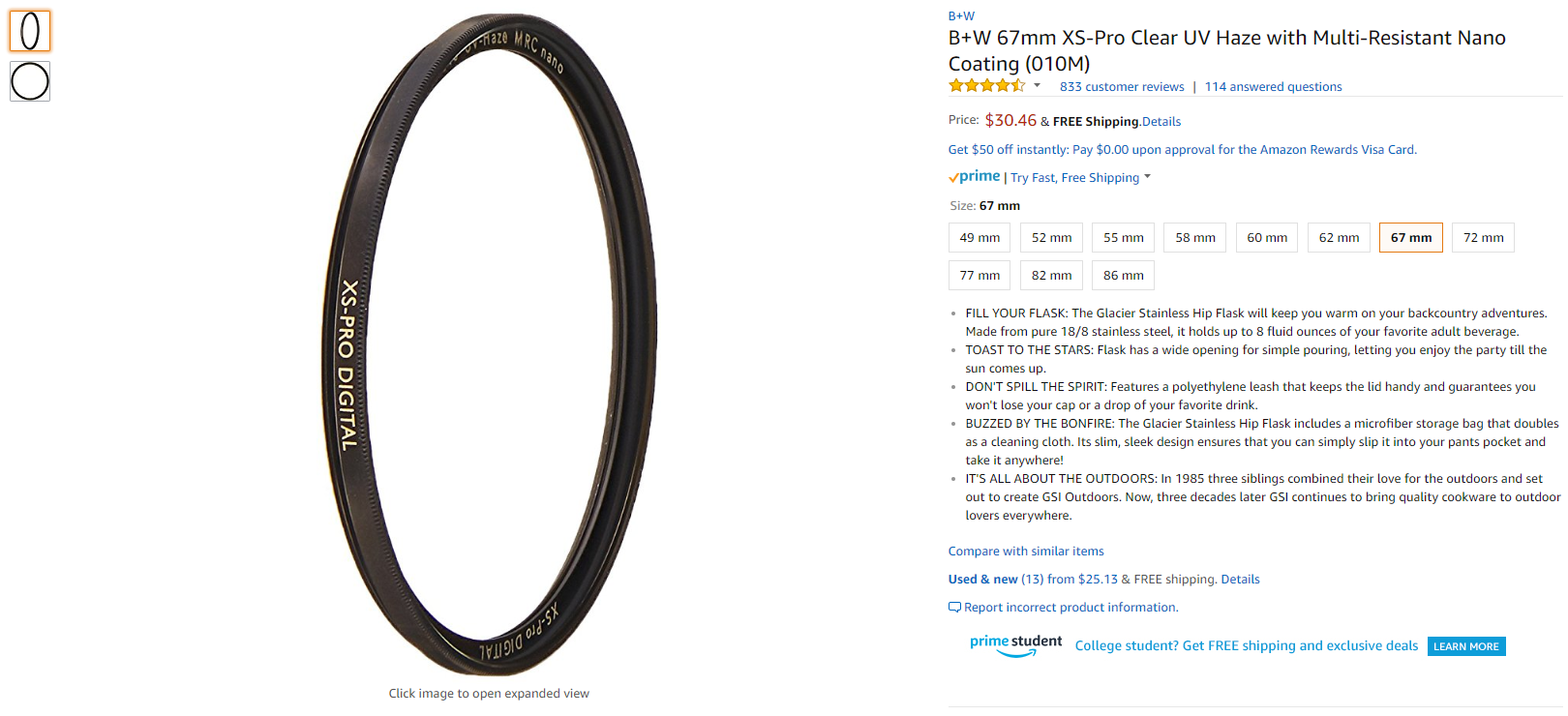Image resolution: width=1568 pixels, height=716 pixels.
Task: Select the front-view circle thumbnail
Action: coord(30,81)
